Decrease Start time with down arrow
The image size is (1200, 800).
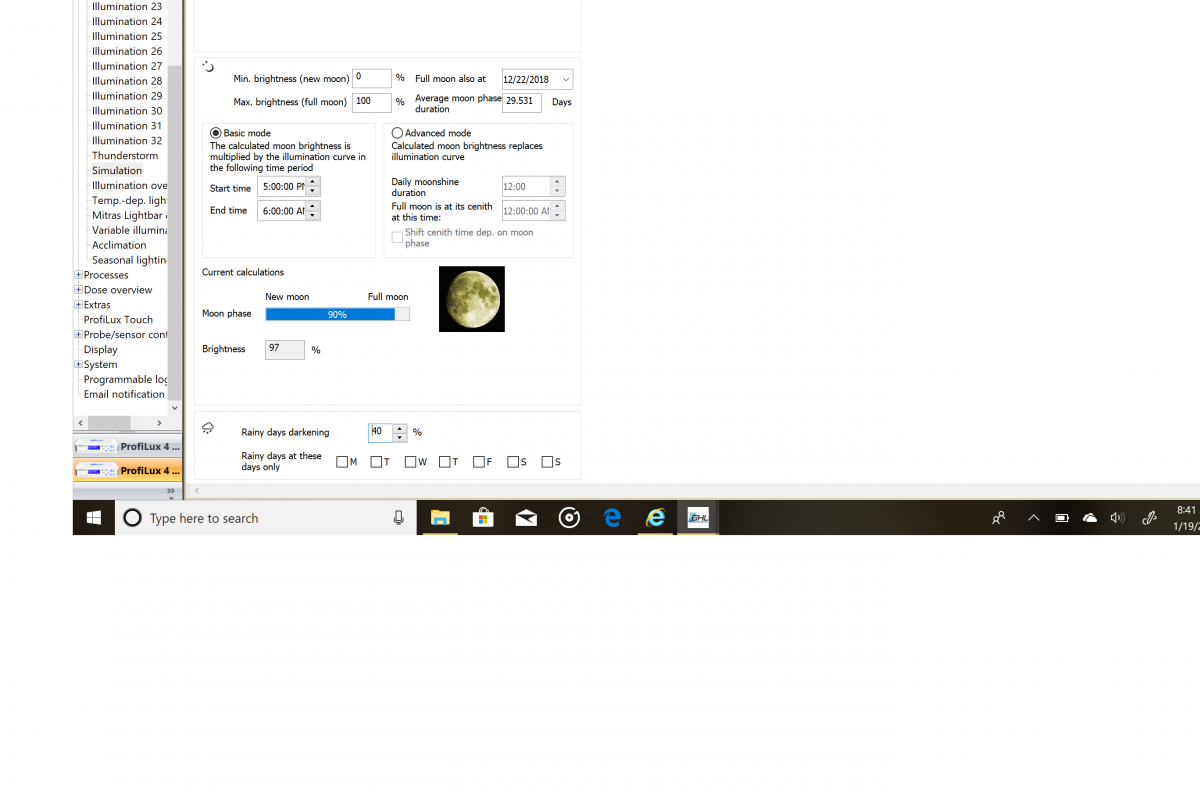(x=313, y=192)
